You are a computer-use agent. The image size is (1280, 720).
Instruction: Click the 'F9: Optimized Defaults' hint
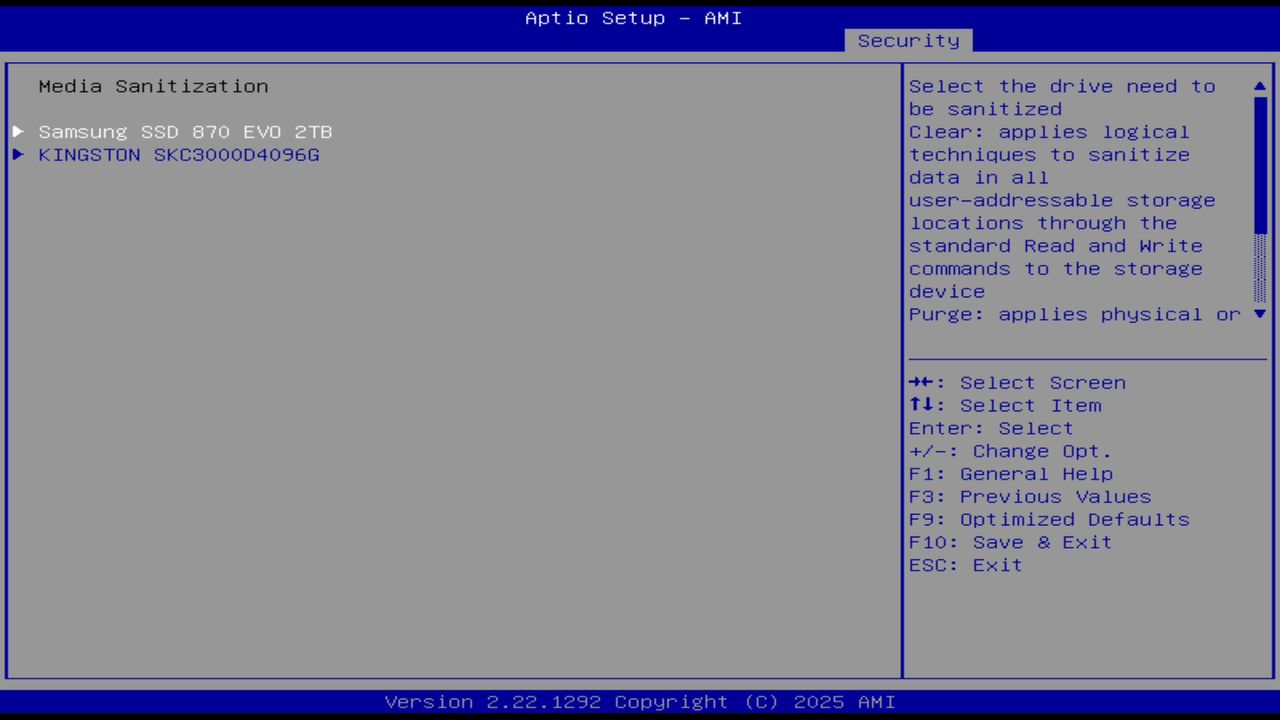pyautogui.click(x=1049, y=520)
